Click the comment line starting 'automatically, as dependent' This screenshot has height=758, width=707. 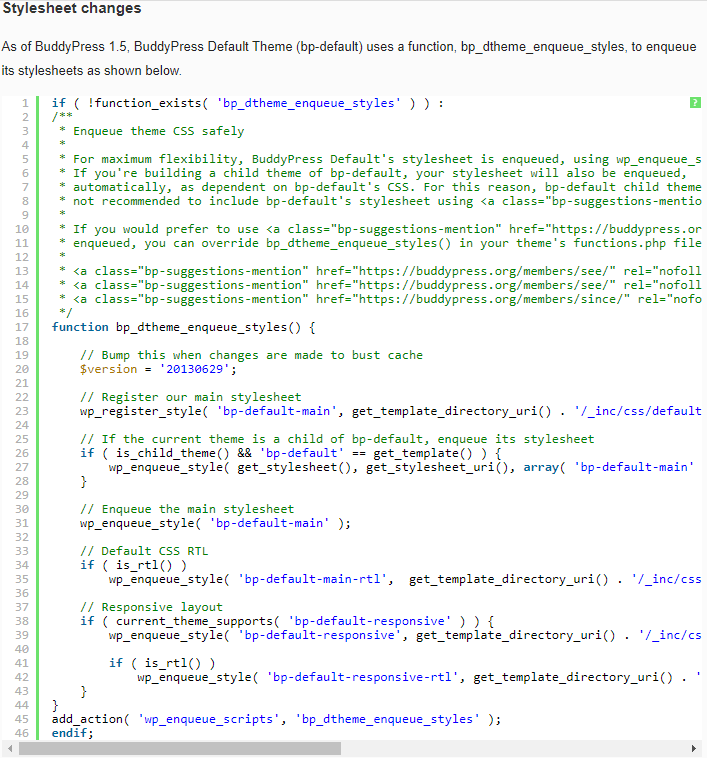(x=380, y=187)
